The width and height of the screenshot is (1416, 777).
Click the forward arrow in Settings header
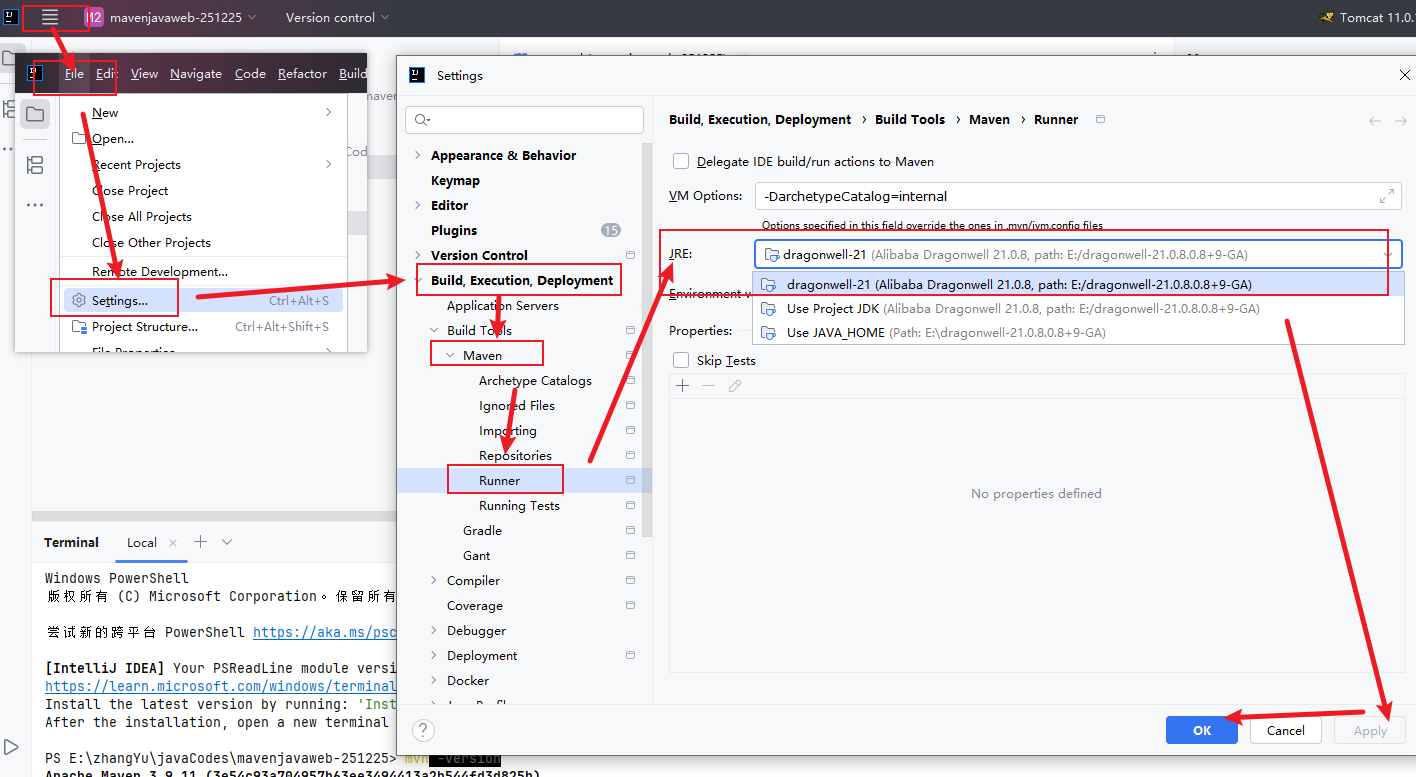pyautogui.click(x=1399, y=121)
